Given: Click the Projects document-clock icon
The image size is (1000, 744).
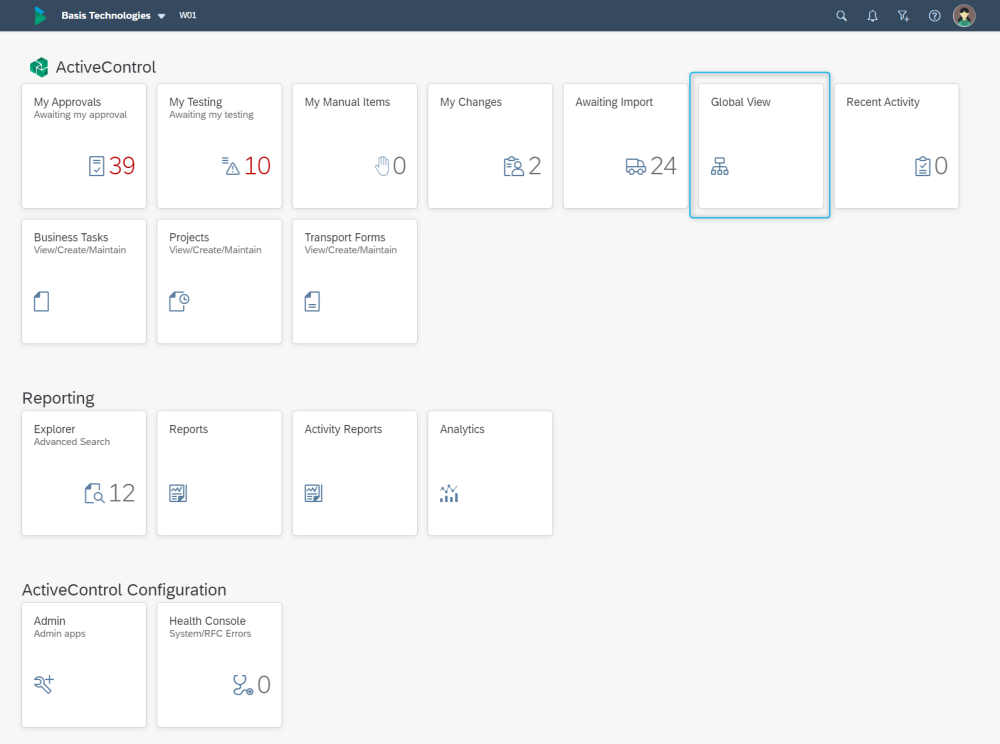Looking at the screenshot, I should 179,301.
